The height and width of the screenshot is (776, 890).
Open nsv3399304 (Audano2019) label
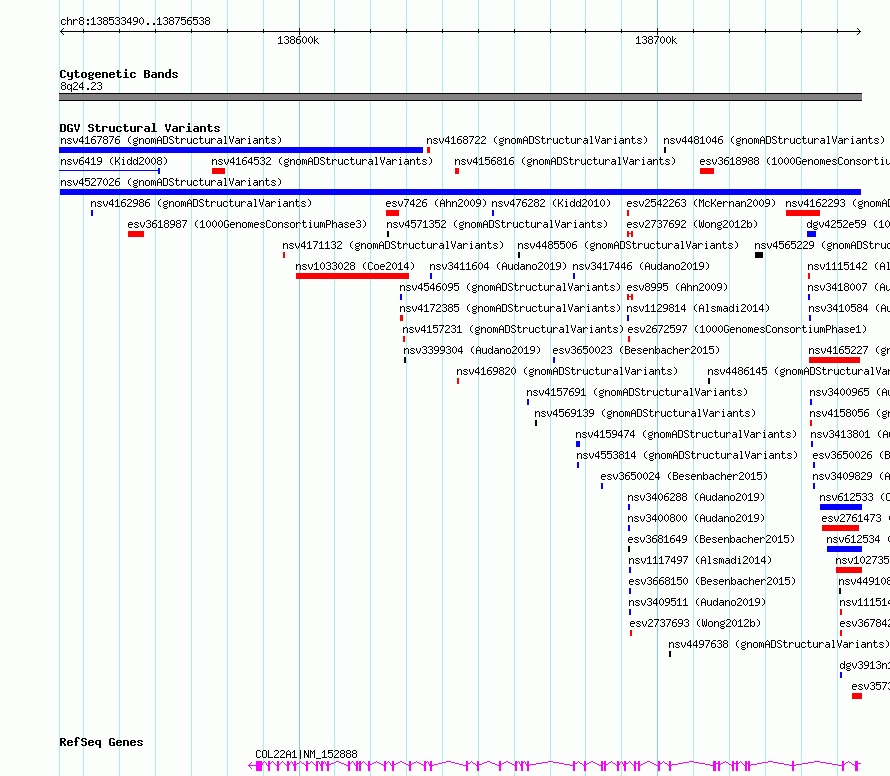[x=472, y=350]
